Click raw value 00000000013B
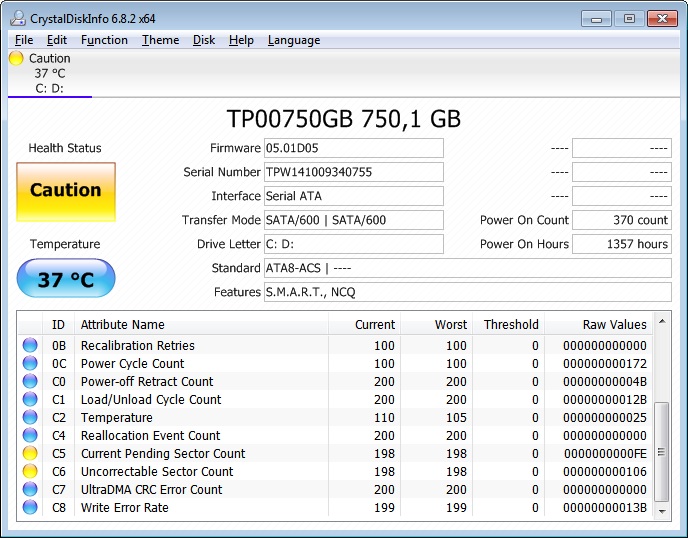688x538 pixels. click(605, 507)
